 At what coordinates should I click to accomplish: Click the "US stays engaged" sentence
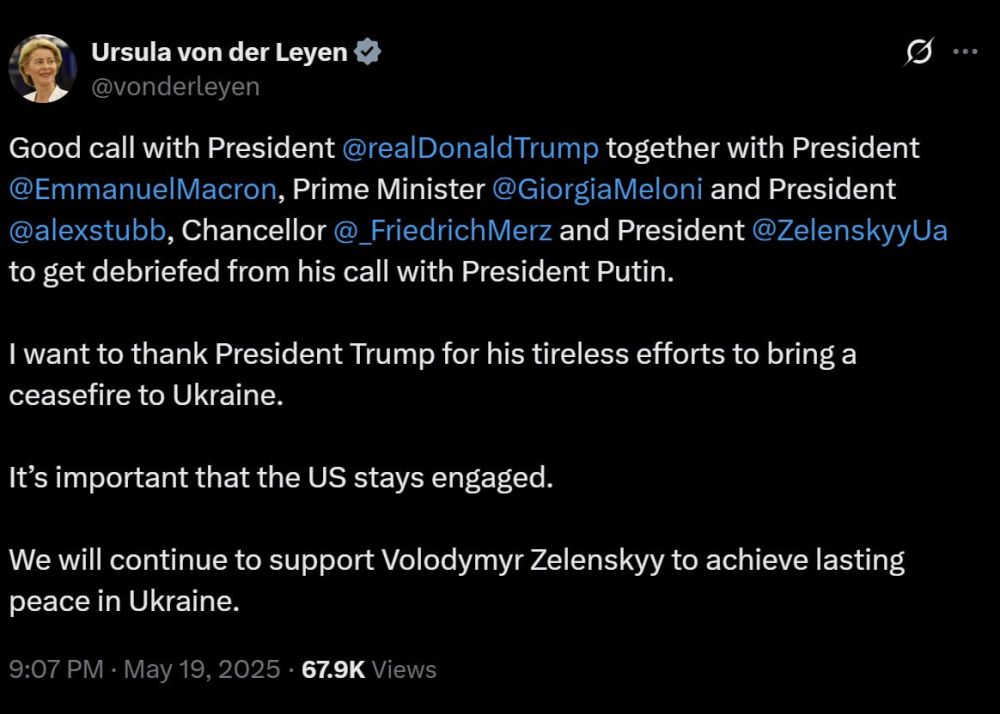(280, 478)
